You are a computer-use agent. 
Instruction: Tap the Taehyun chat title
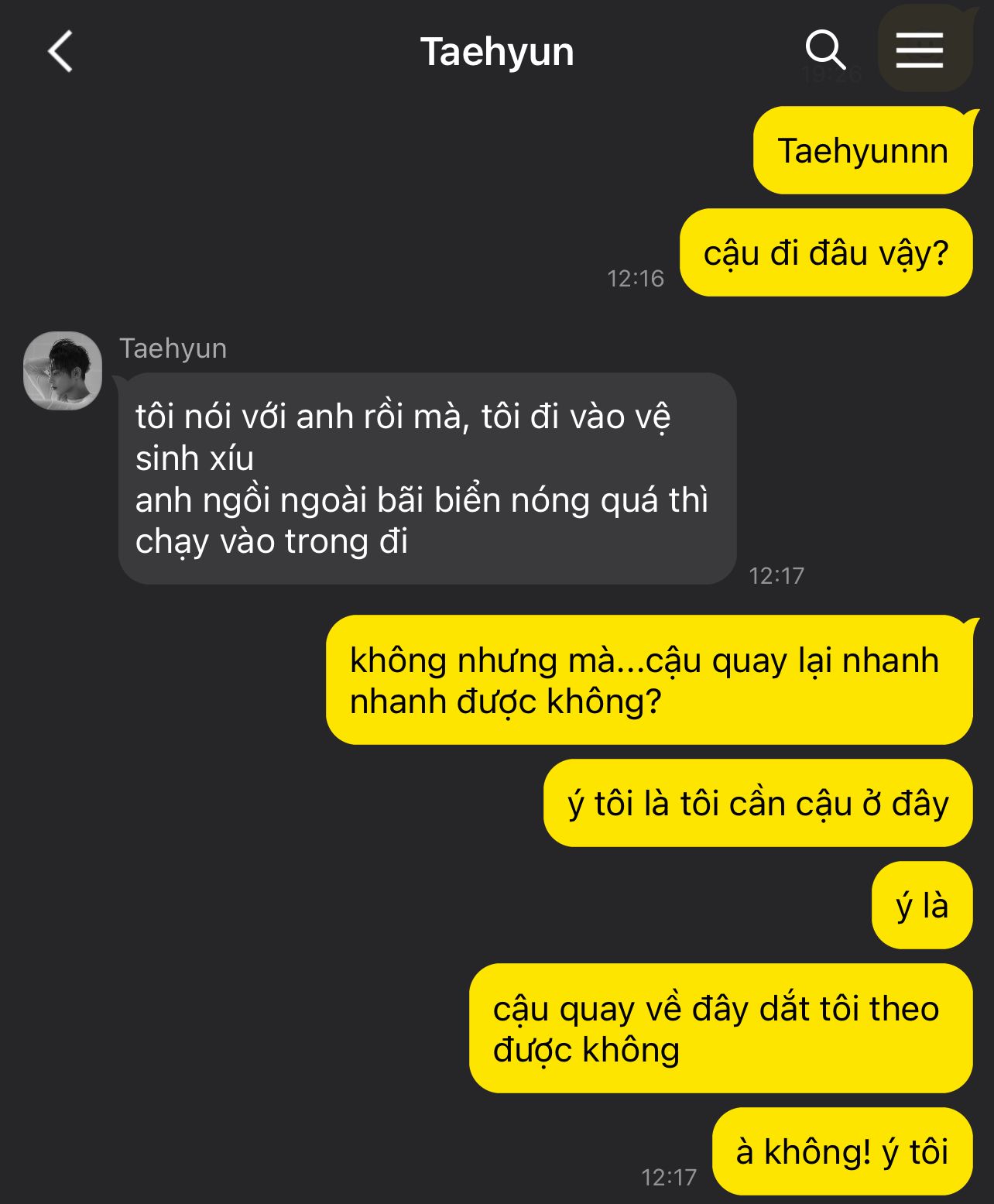497,52
